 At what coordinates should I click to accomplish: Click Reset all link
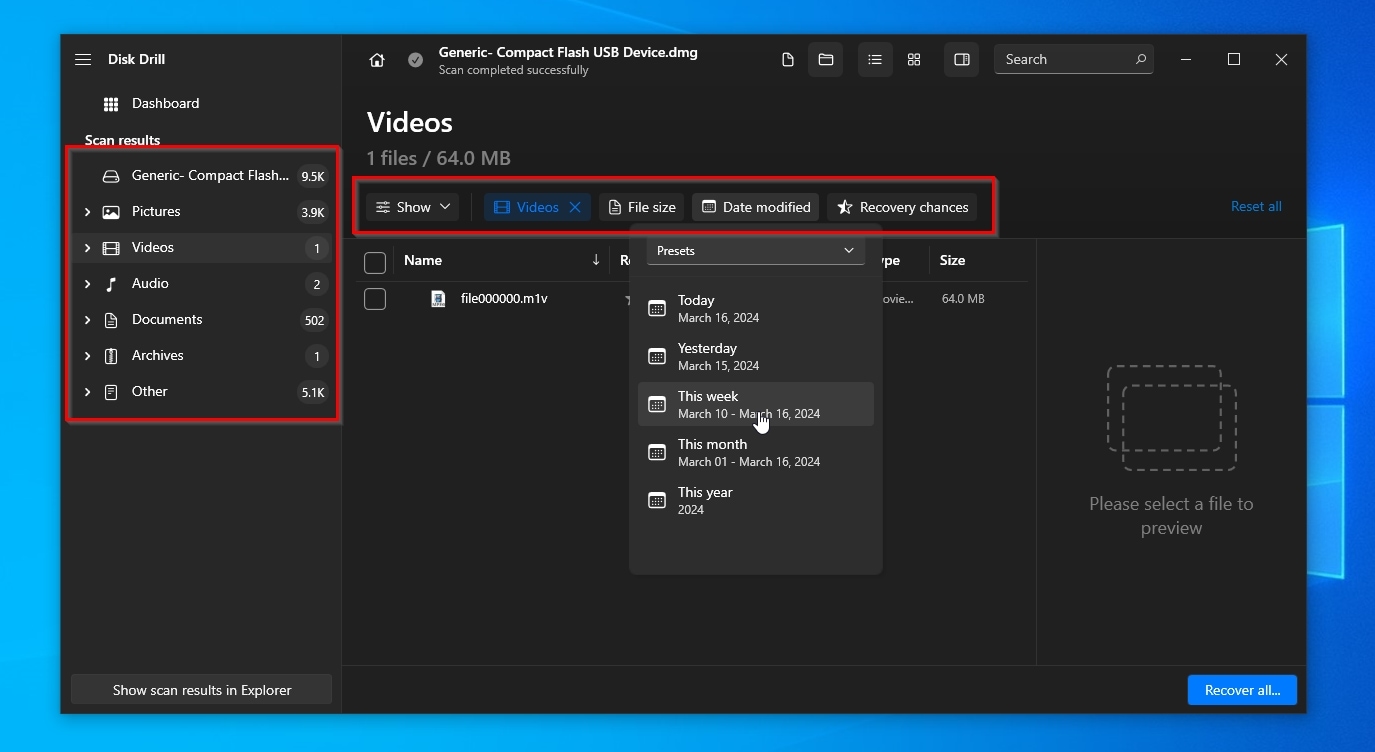point(1256,206)
